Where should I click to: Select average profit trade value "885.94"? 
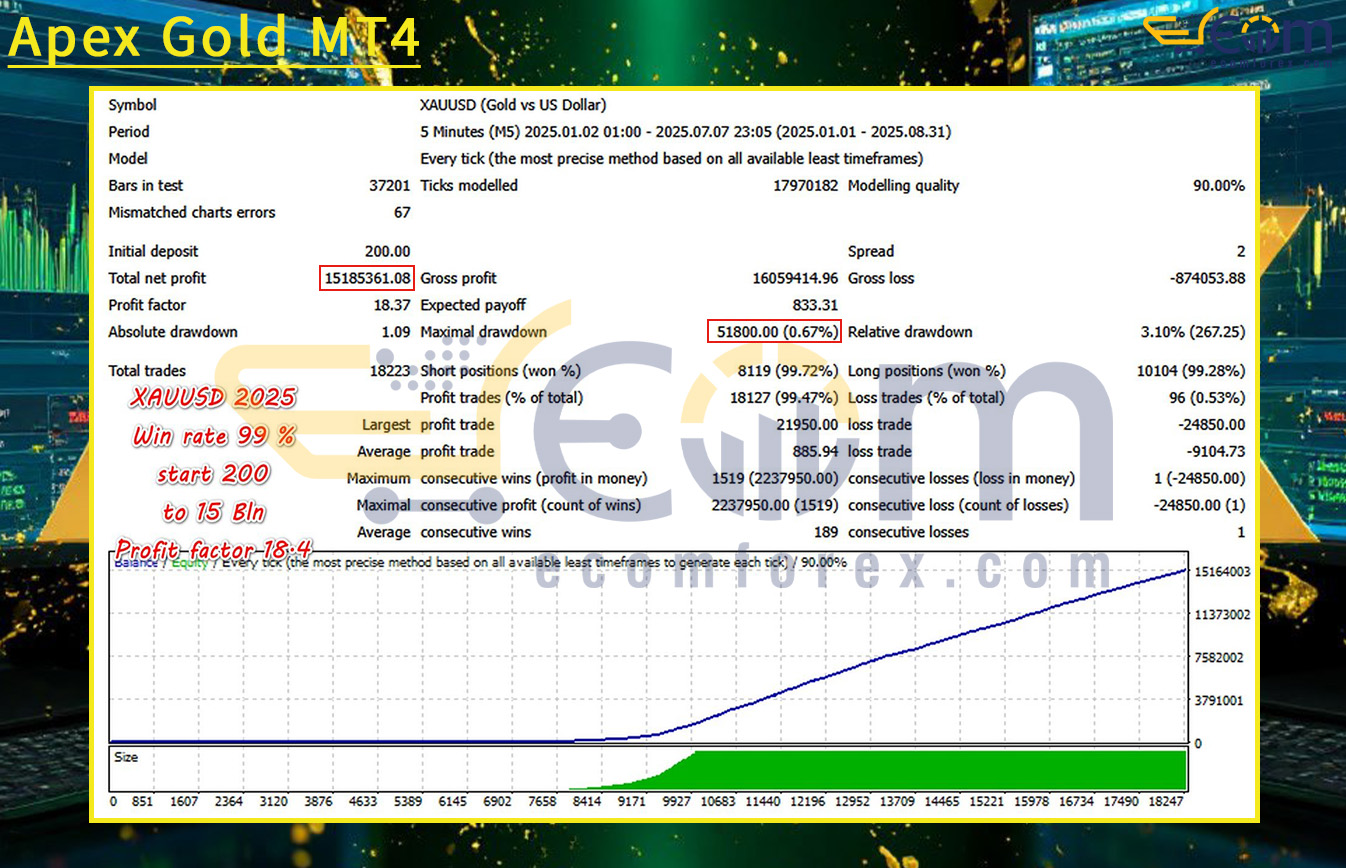tap(816, 453)
